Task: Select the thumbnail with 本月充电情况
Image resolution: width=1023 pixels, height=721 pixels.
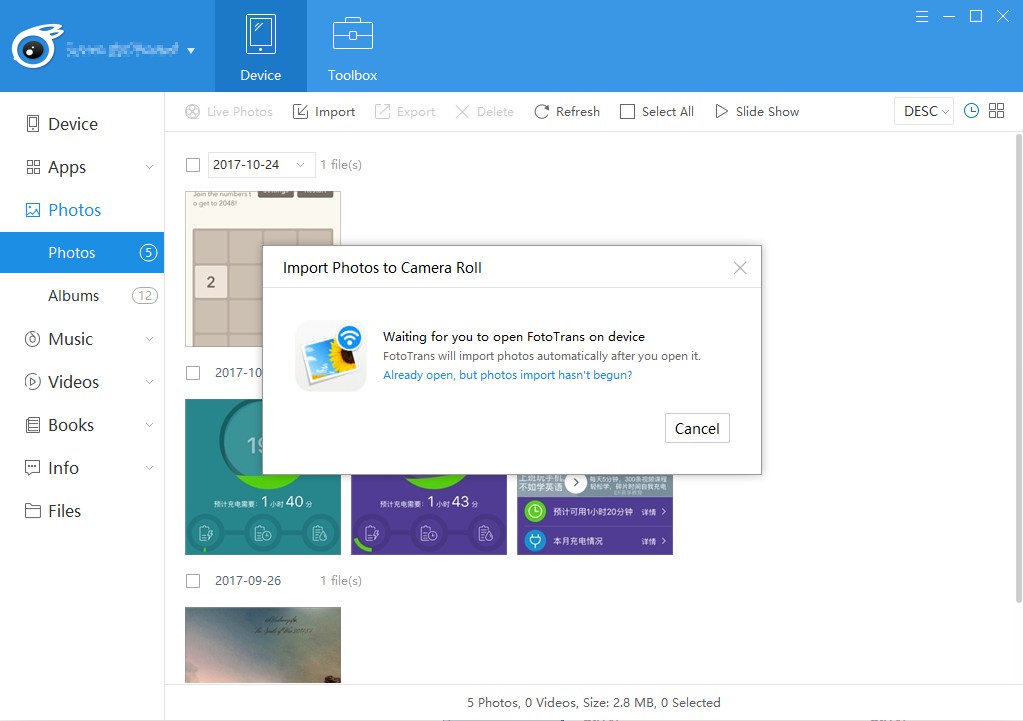Action: 595,515
